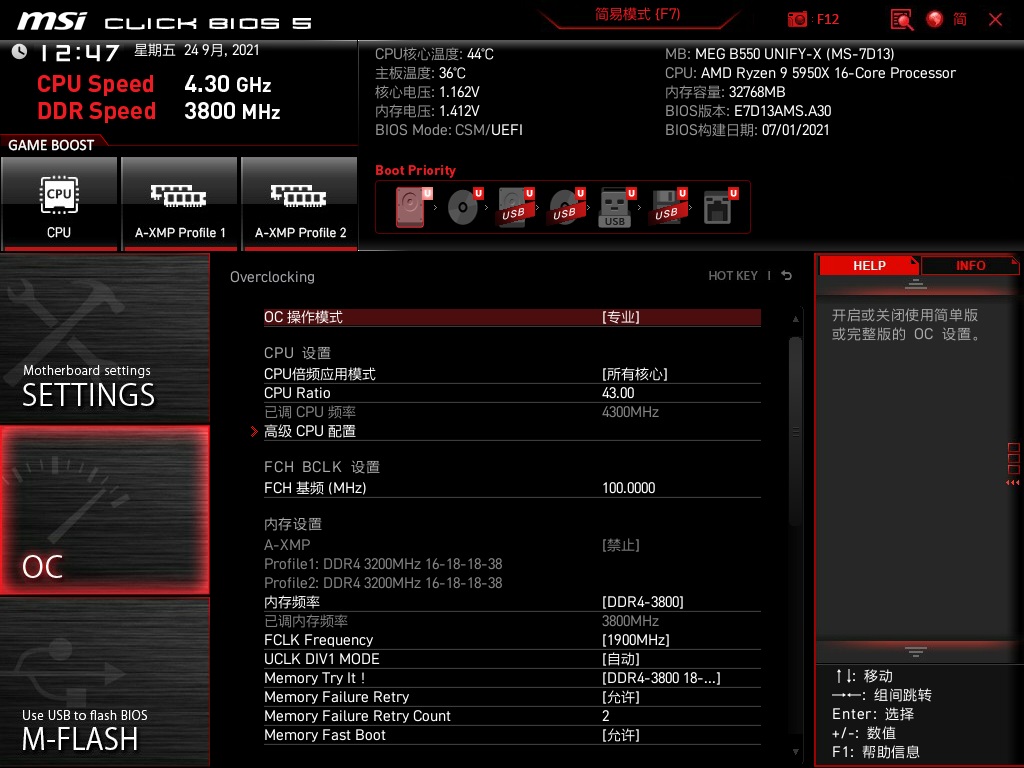Change Memory Fast Boot setting

[512, 735]
